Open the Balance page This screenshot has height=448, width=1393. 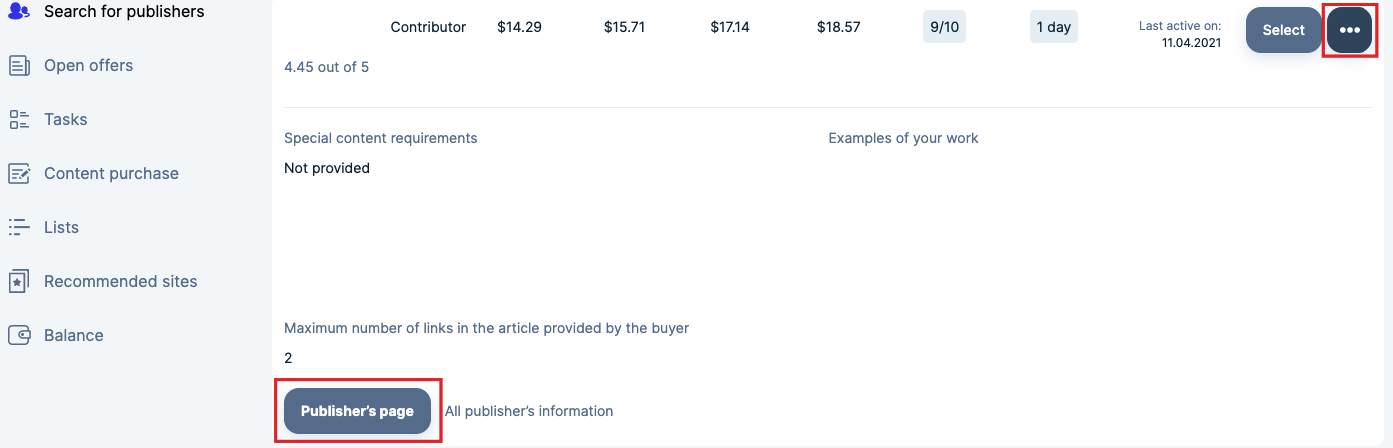[x=73, y=336]
